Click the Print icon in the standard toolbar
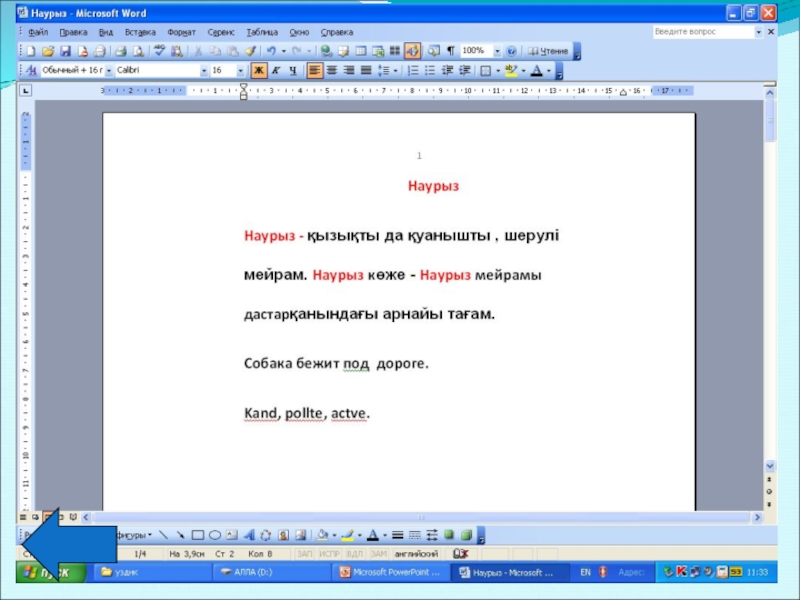 (x=120, y=51)
